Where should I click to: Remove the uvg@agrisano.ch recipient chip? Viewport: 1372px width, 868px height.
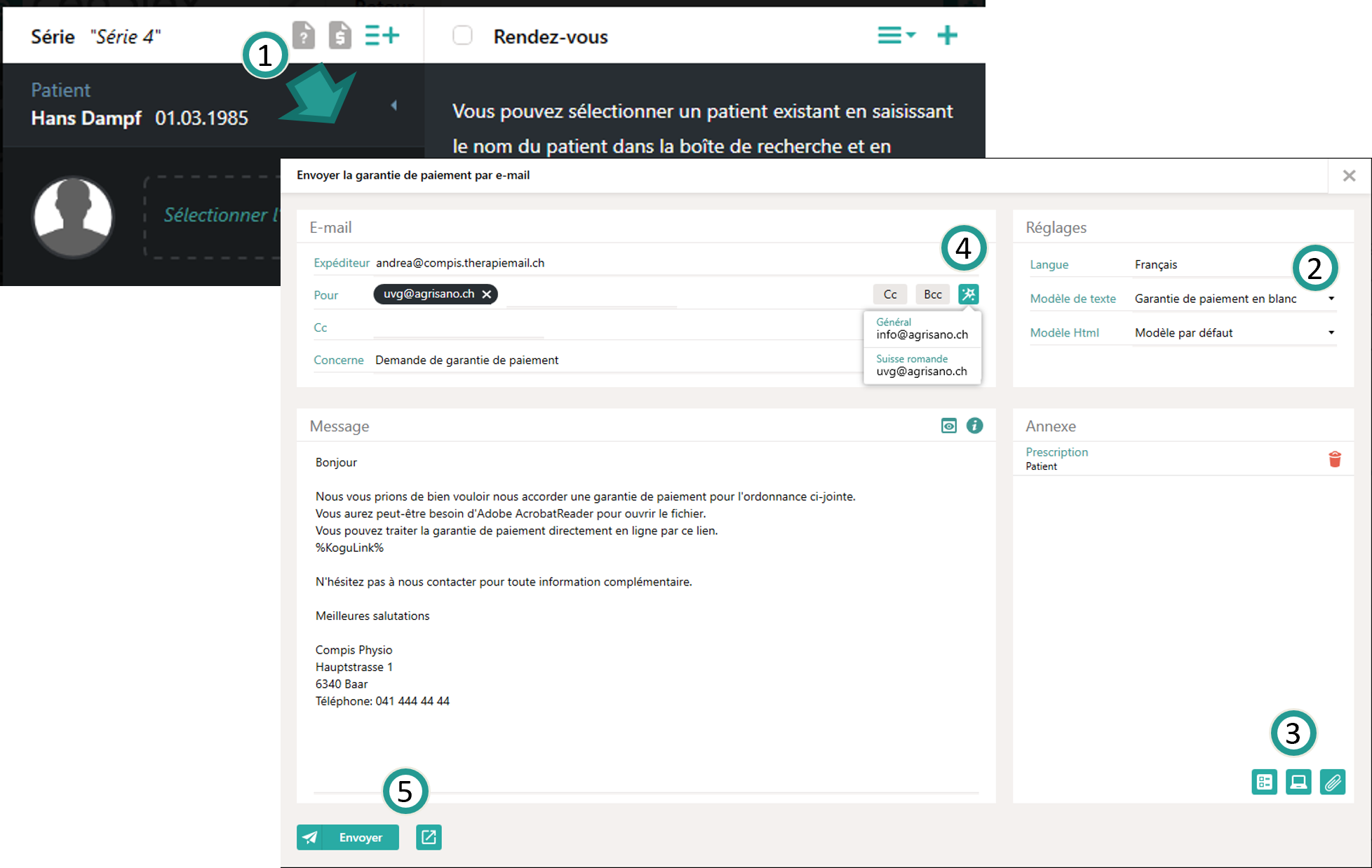pyautogui.click(x=487, y=294)
